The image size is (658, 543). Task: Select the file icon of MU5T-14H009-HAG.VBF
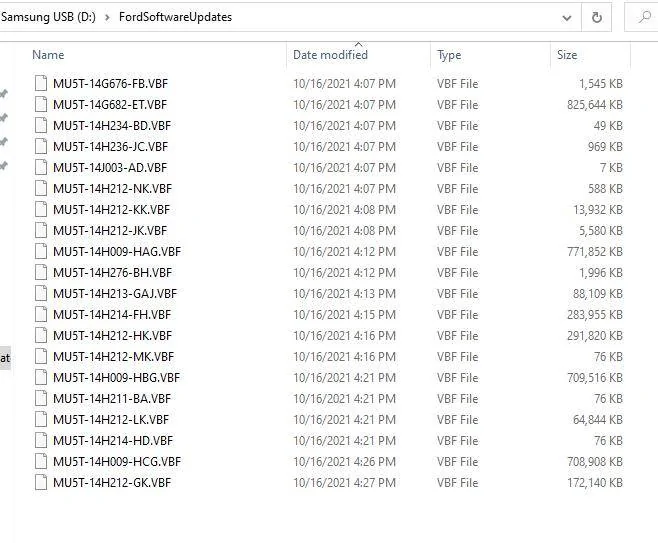click(x=41, y=251)
